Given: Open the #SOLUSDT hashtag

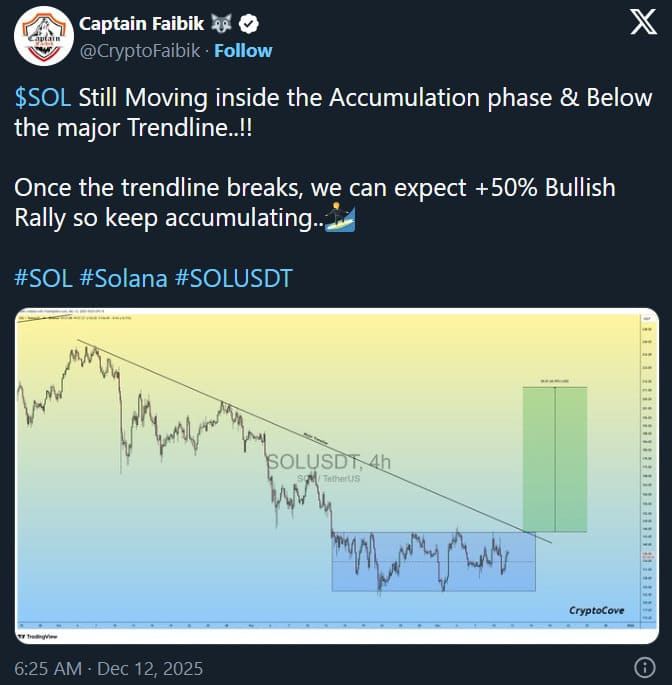Looking at the screenshot, I should [x=233, y=277].
